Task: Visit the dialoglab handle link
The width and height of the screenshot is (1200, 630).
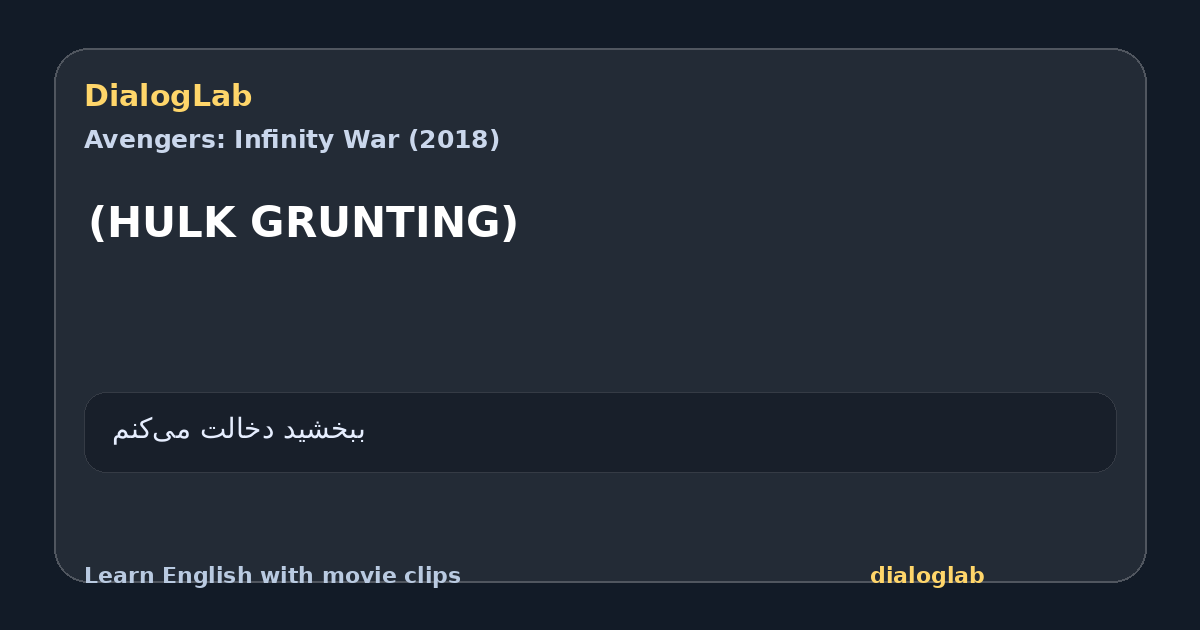Action: (x=927, y=576)
